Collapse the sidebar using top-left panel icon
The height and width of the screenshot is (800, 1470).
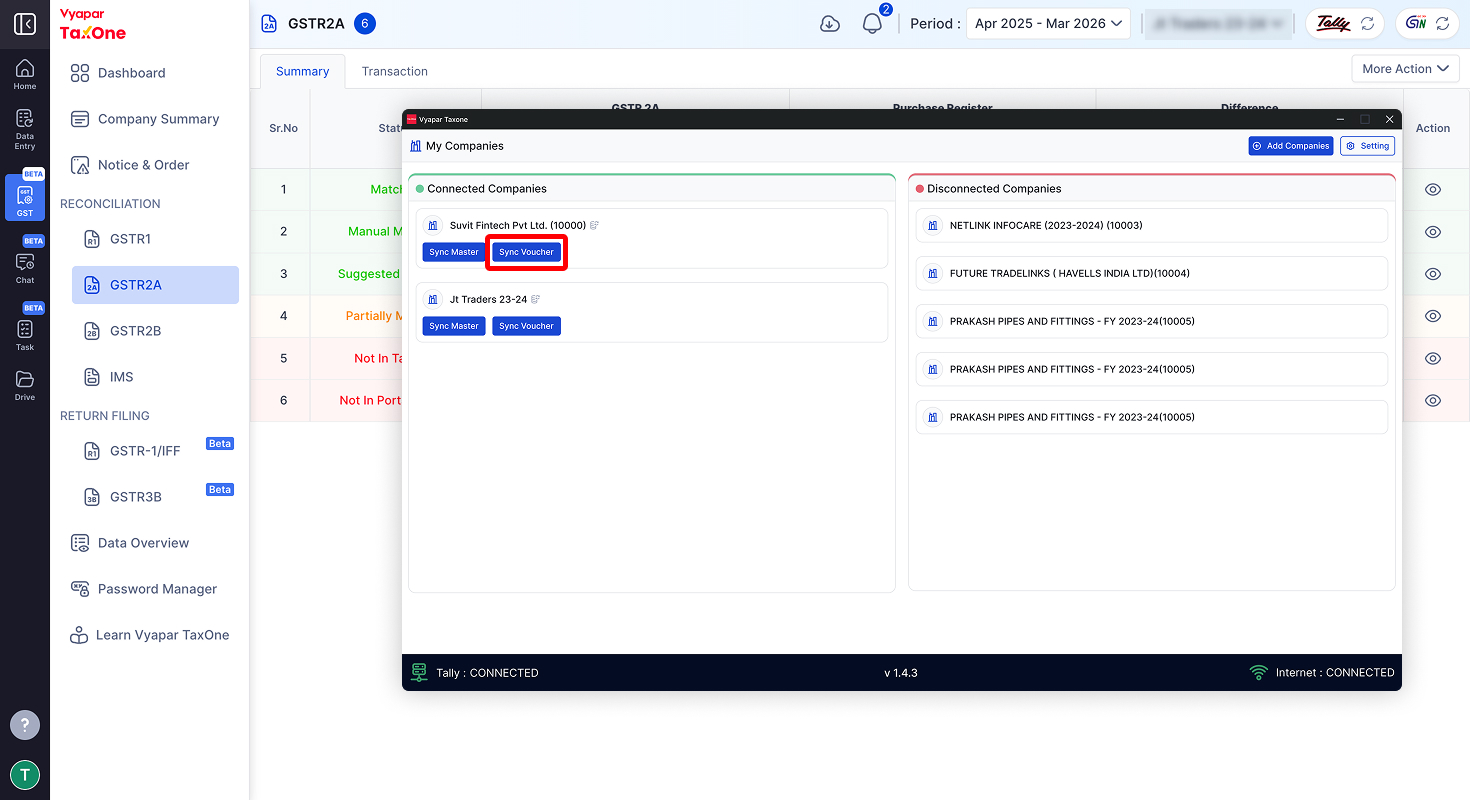[25, 24]
